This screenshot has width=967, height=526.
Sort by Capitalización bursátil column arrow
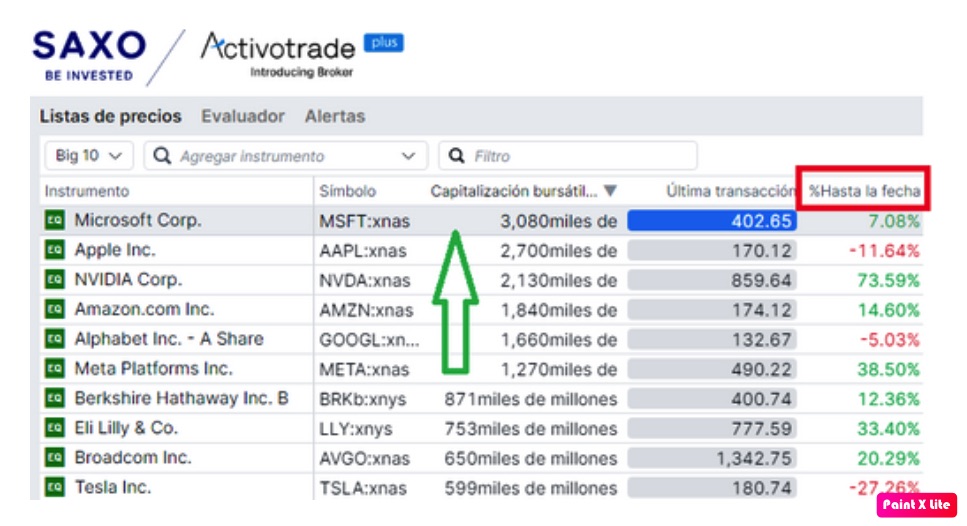(x=610, y=191)
